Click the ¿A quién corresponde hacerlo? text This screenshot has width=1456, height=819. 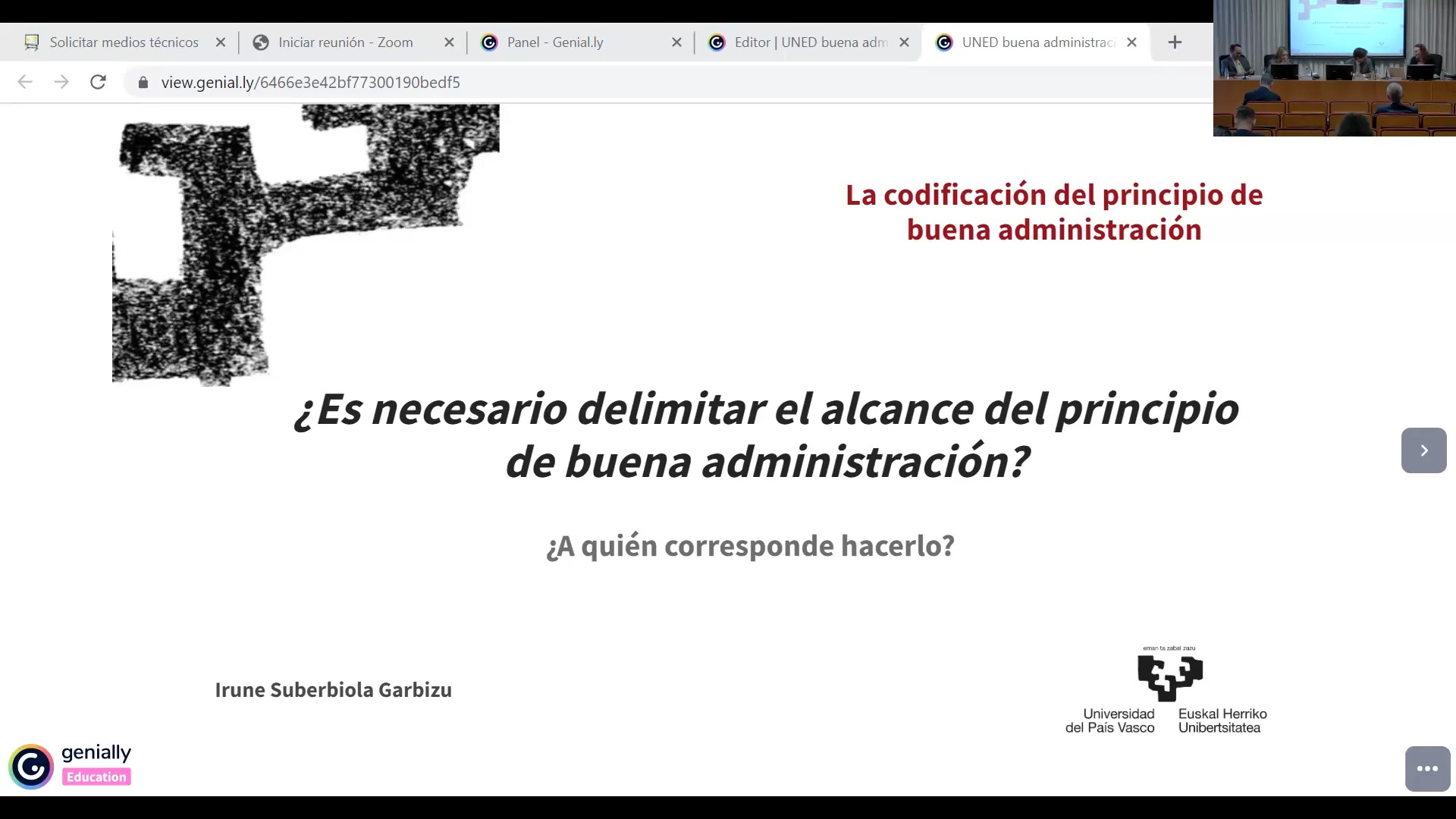pyautogui.click(x=750, y=545)
